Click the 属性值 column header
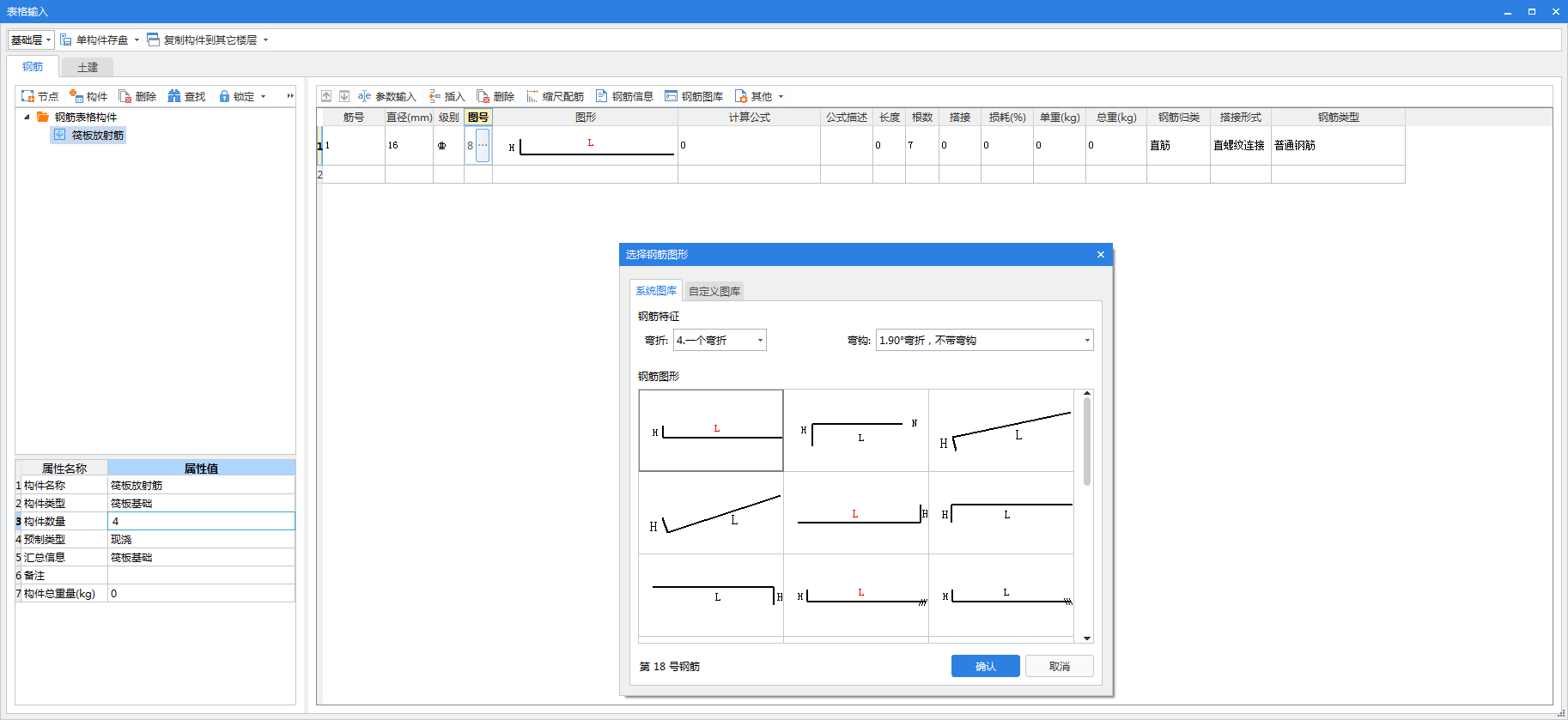The height and width of the screenshot is (720, 1568). [x=201, y=469]
